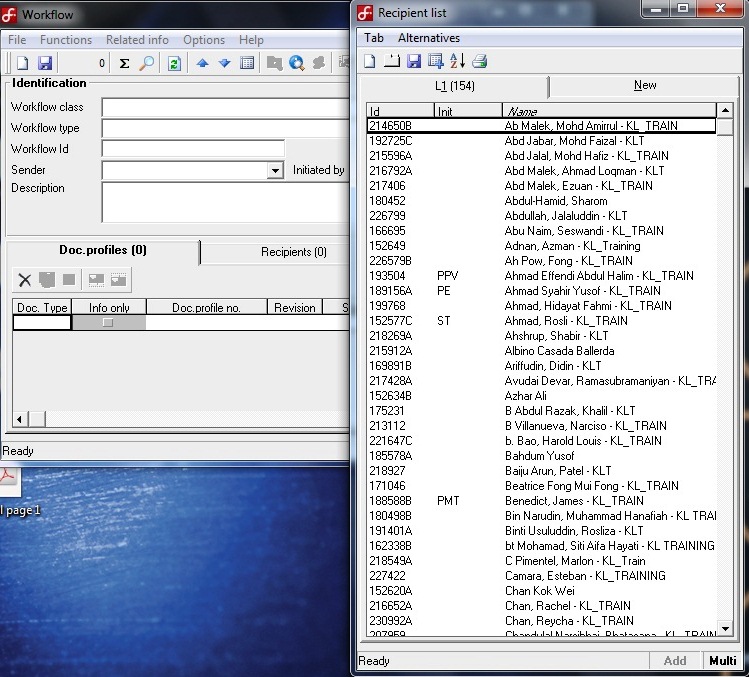Toggle the Info only checkbox
The height and width of the screenshot is (677, 749).
click(108, 323)
